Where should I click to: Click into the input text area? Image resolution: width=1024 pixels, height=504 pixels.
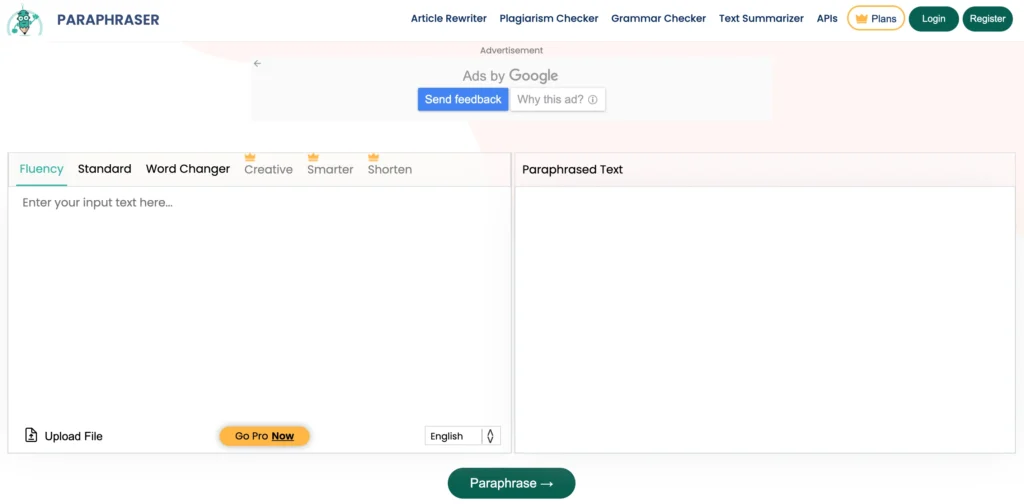(259, 304)
